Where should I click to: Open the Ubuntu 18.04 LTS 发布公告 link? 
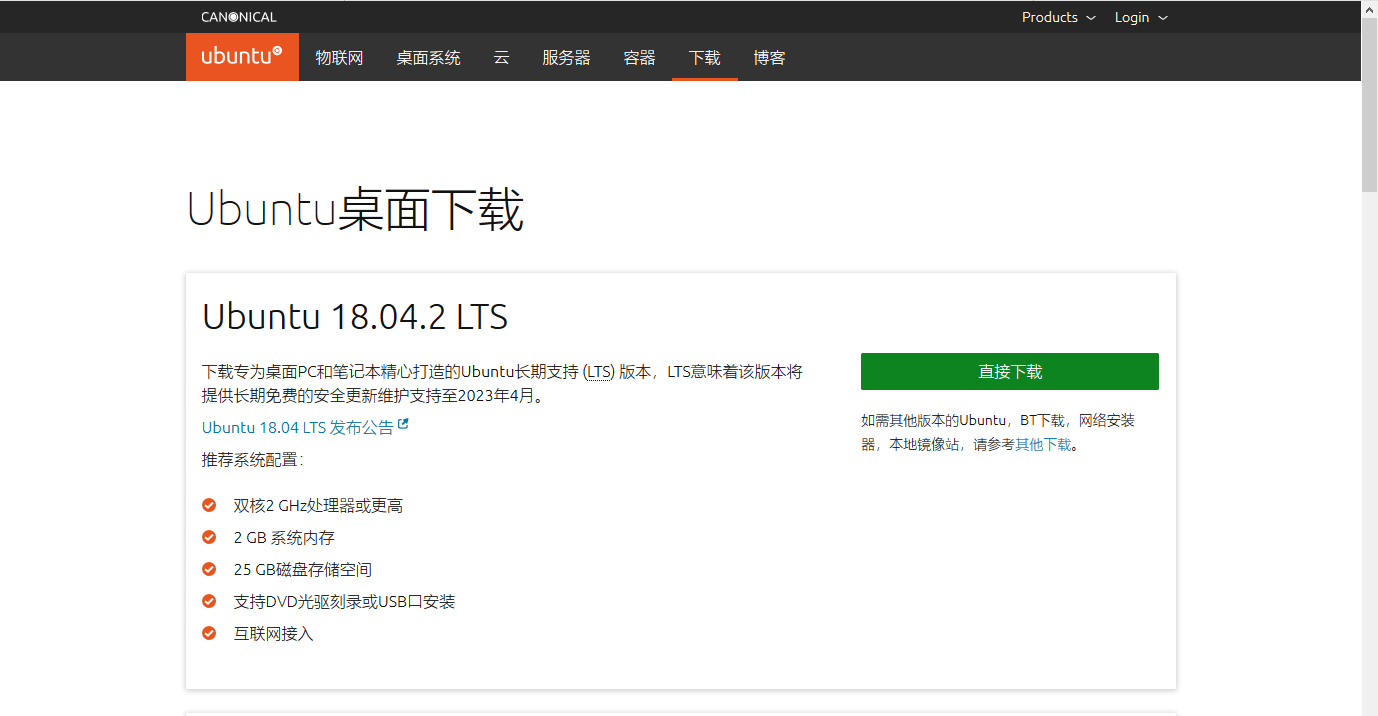click(298, 427)
